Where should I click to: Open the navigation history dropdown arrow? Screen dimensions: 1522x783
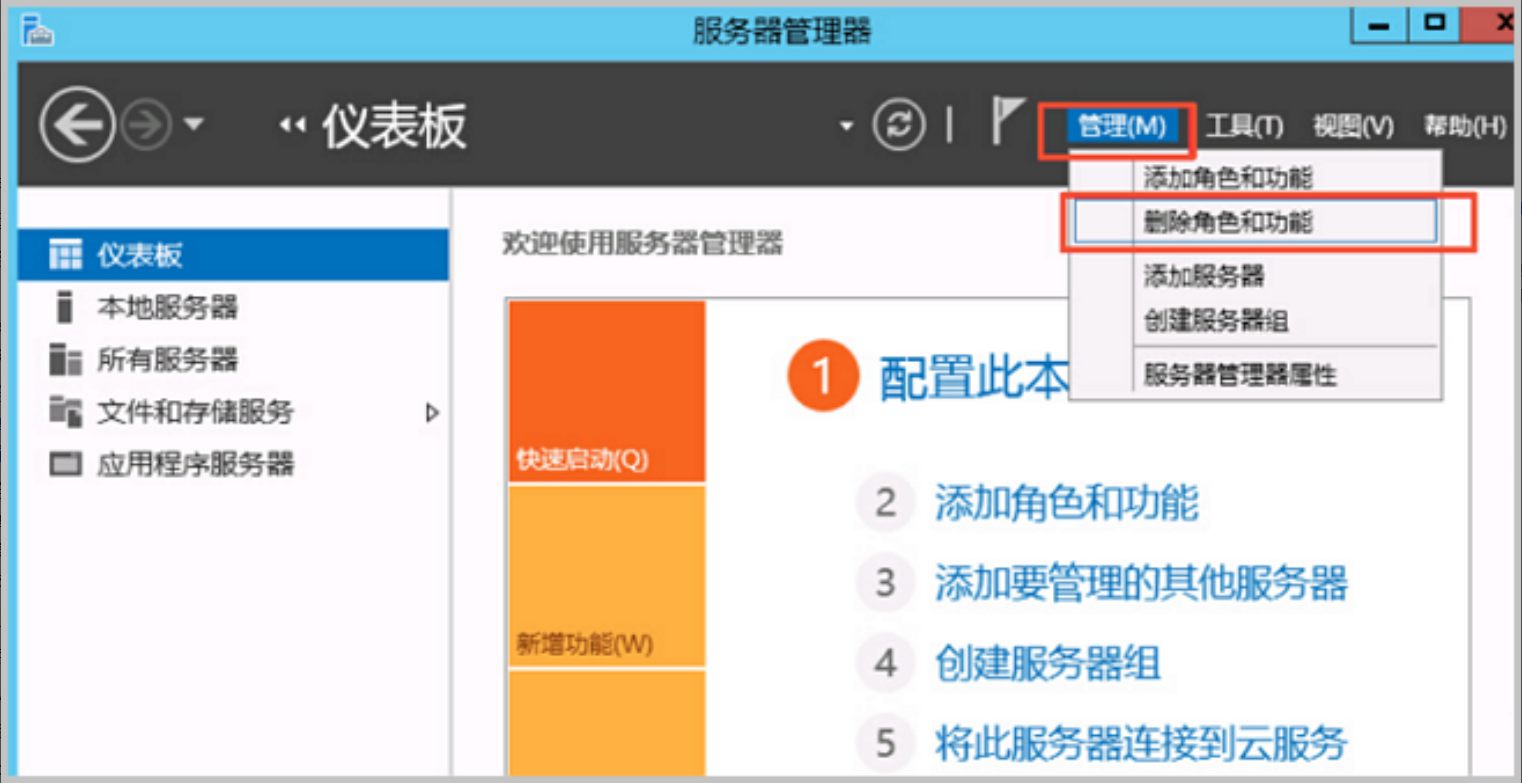coord(194,125)
